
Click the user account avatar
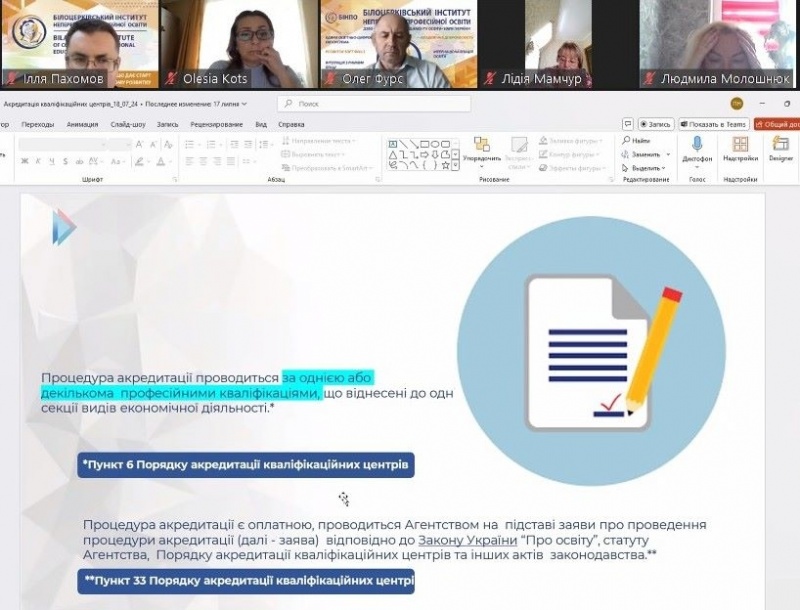pyautogui.click(x=736, y=103)
